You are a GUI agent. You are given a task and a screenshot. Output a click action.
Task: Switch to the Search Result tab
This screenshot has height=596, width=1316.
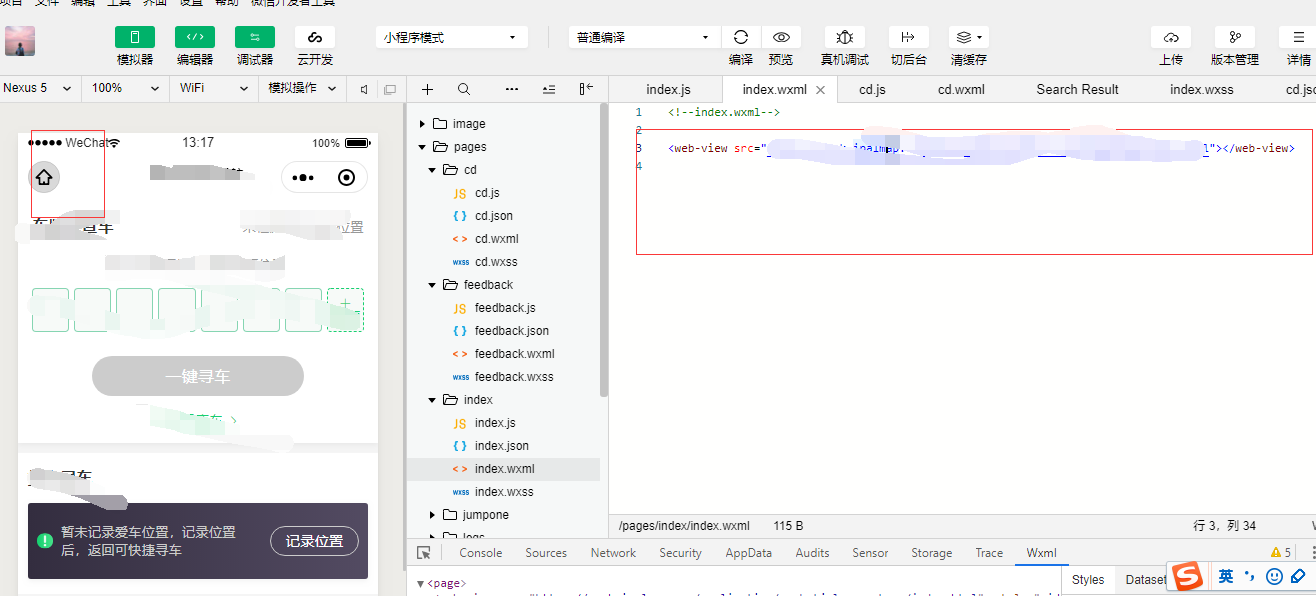pos(1077,89)
